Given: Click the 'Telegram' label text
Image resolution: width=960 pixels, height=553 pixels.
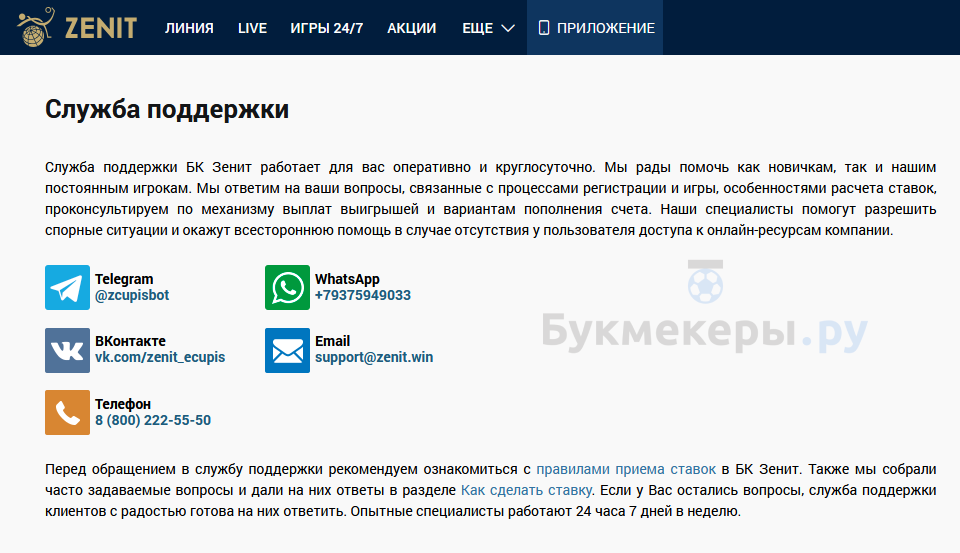Looking at the screenshot, I should click(124, 279).
